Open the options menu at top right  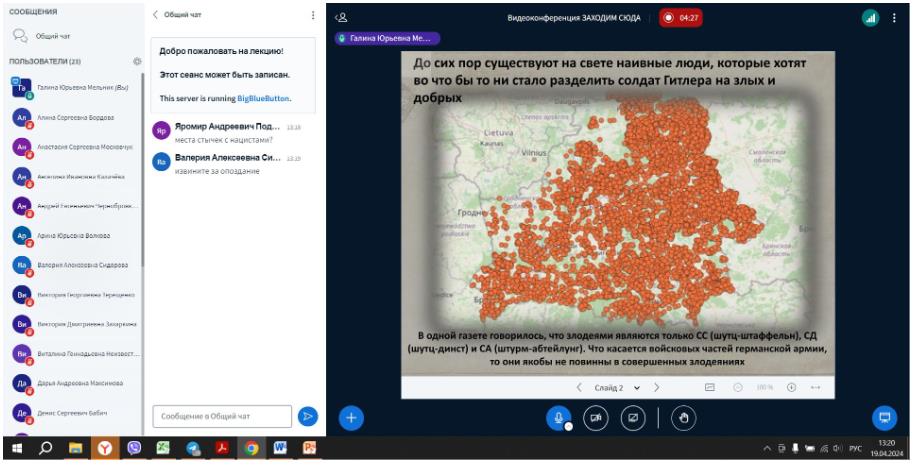coord(894,18)
